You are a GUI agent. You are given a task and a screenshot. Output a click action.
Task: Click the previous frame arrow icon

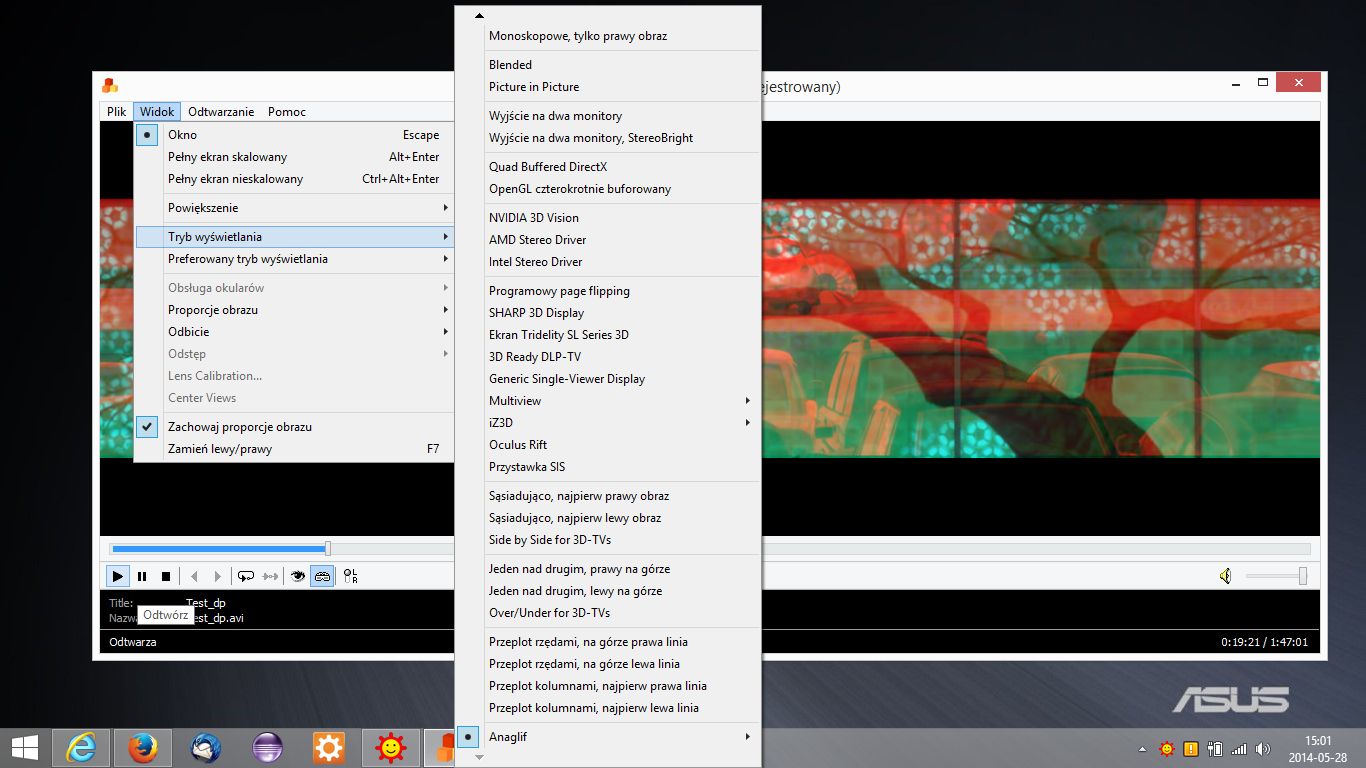pyautogui.click(x=194, y=576)
